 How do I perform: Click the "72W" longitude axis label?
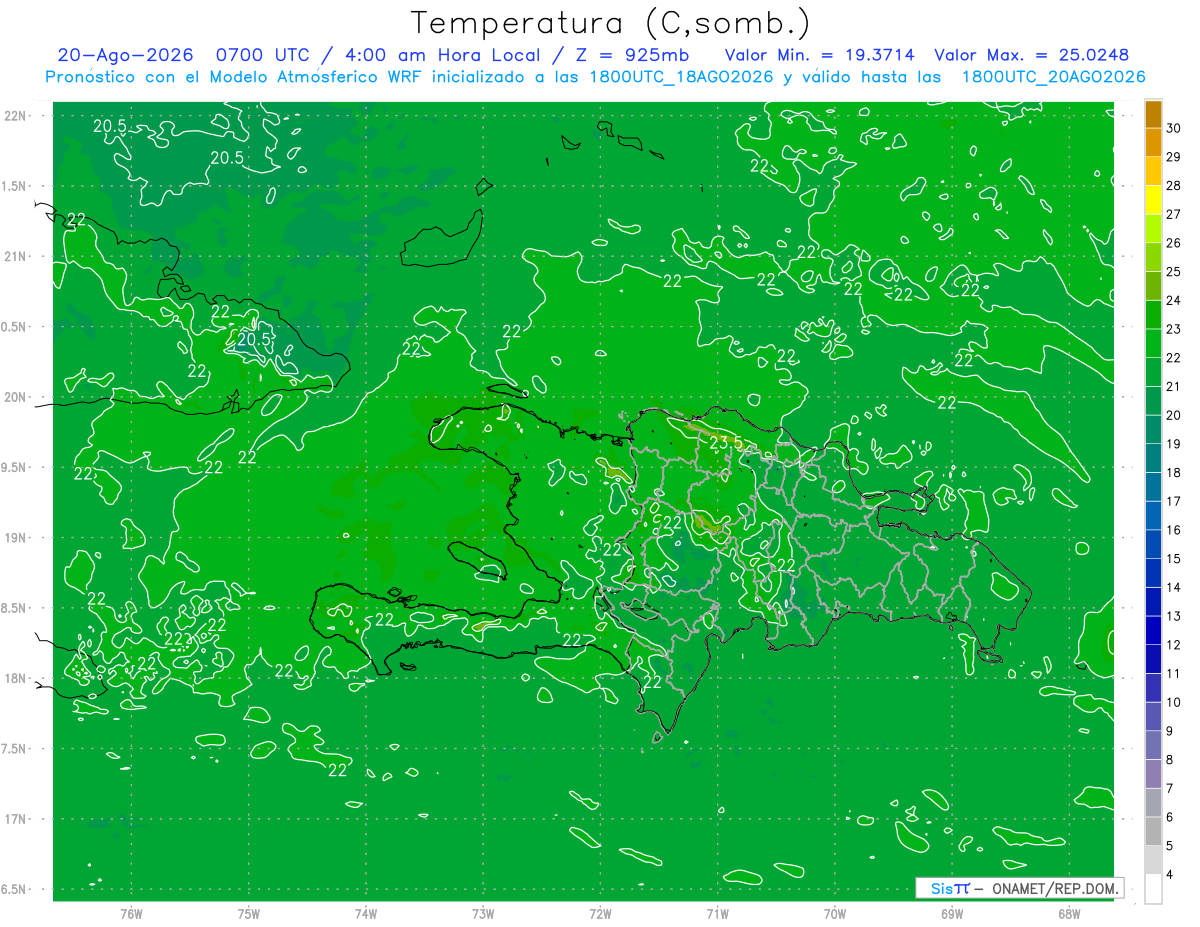click(600, 914)
